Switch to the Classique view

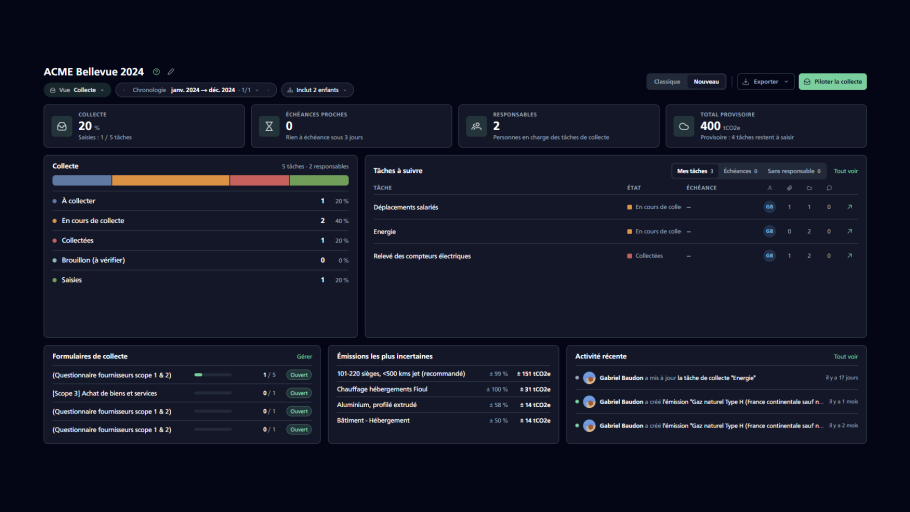pos(667,82)
